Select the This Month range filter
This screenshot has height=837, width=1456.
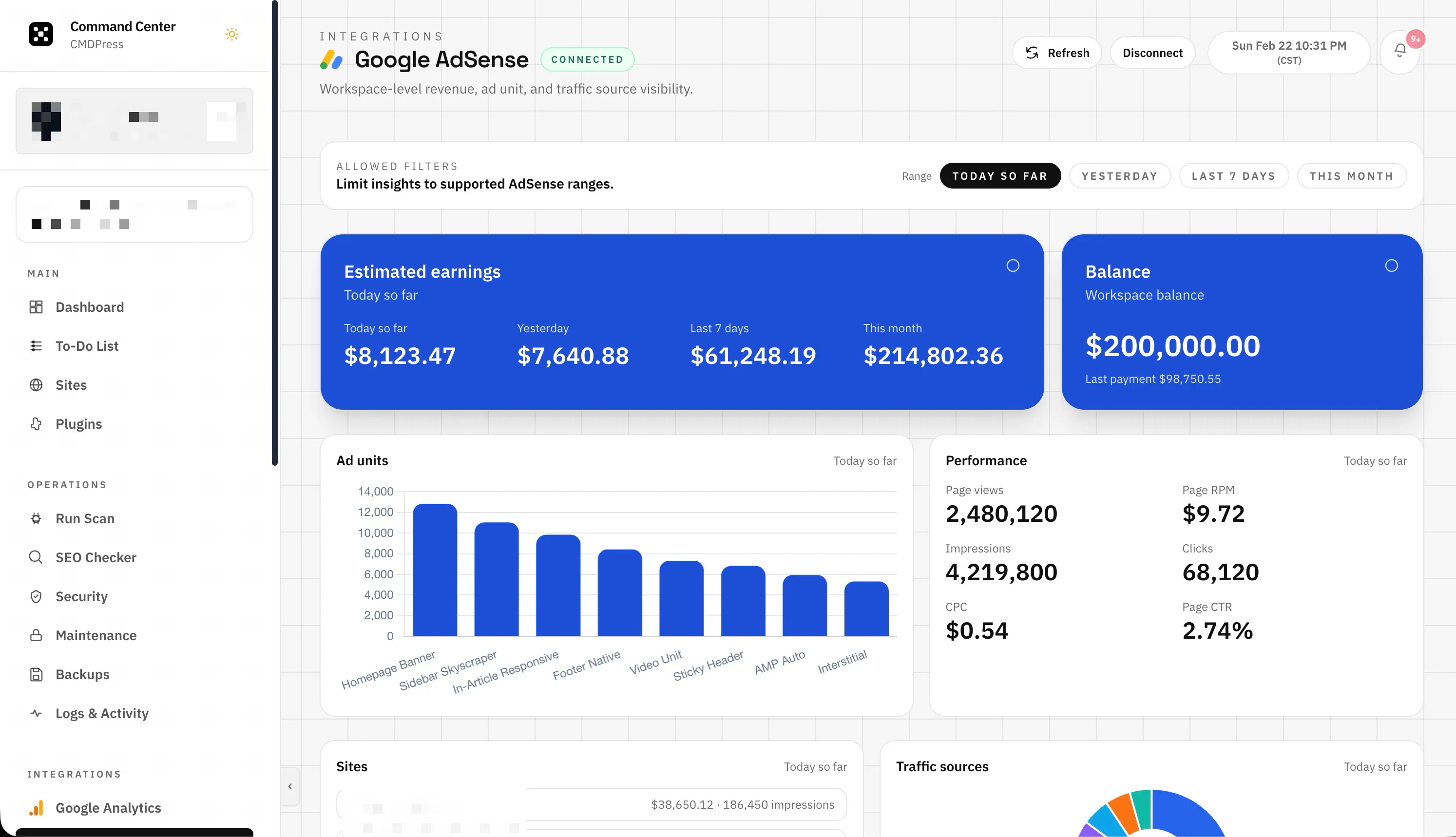[x=1351, y=176]
